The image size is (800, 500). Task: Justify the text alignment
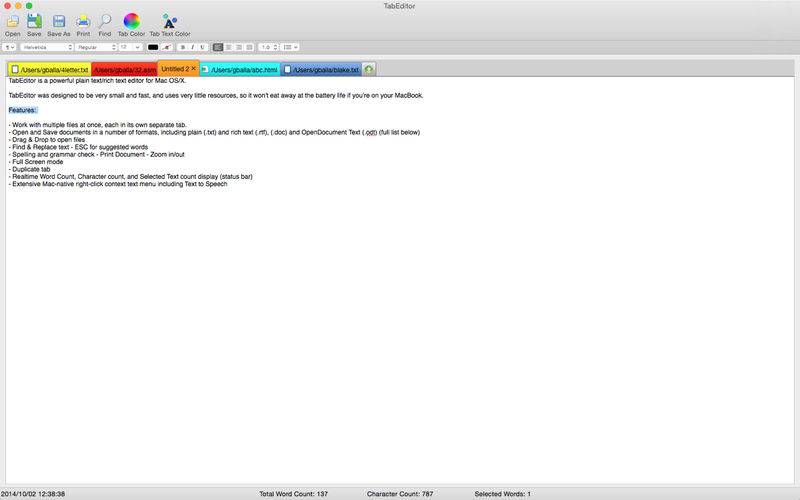(x=249, y=47)
